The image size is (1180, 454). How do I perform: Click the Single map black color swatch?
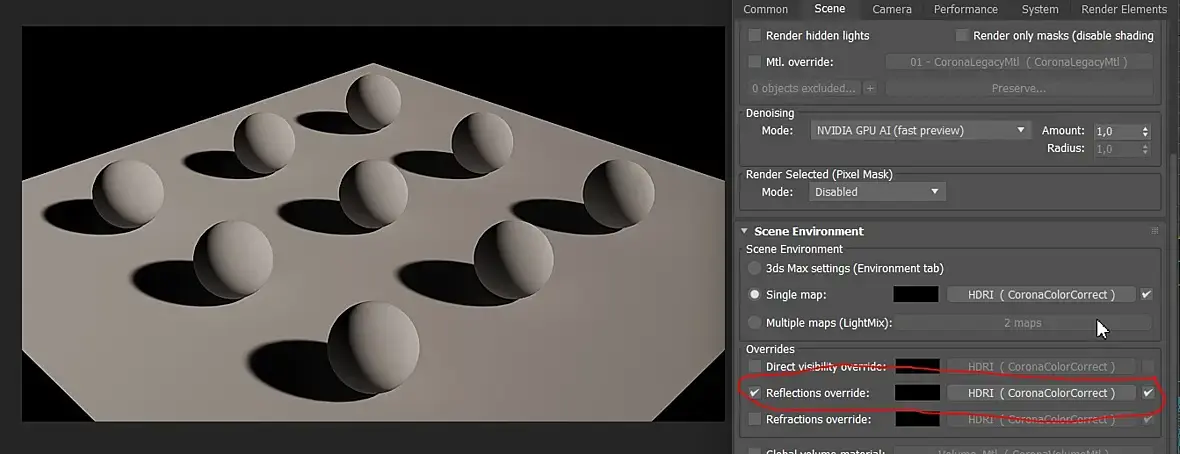(916, 294)
